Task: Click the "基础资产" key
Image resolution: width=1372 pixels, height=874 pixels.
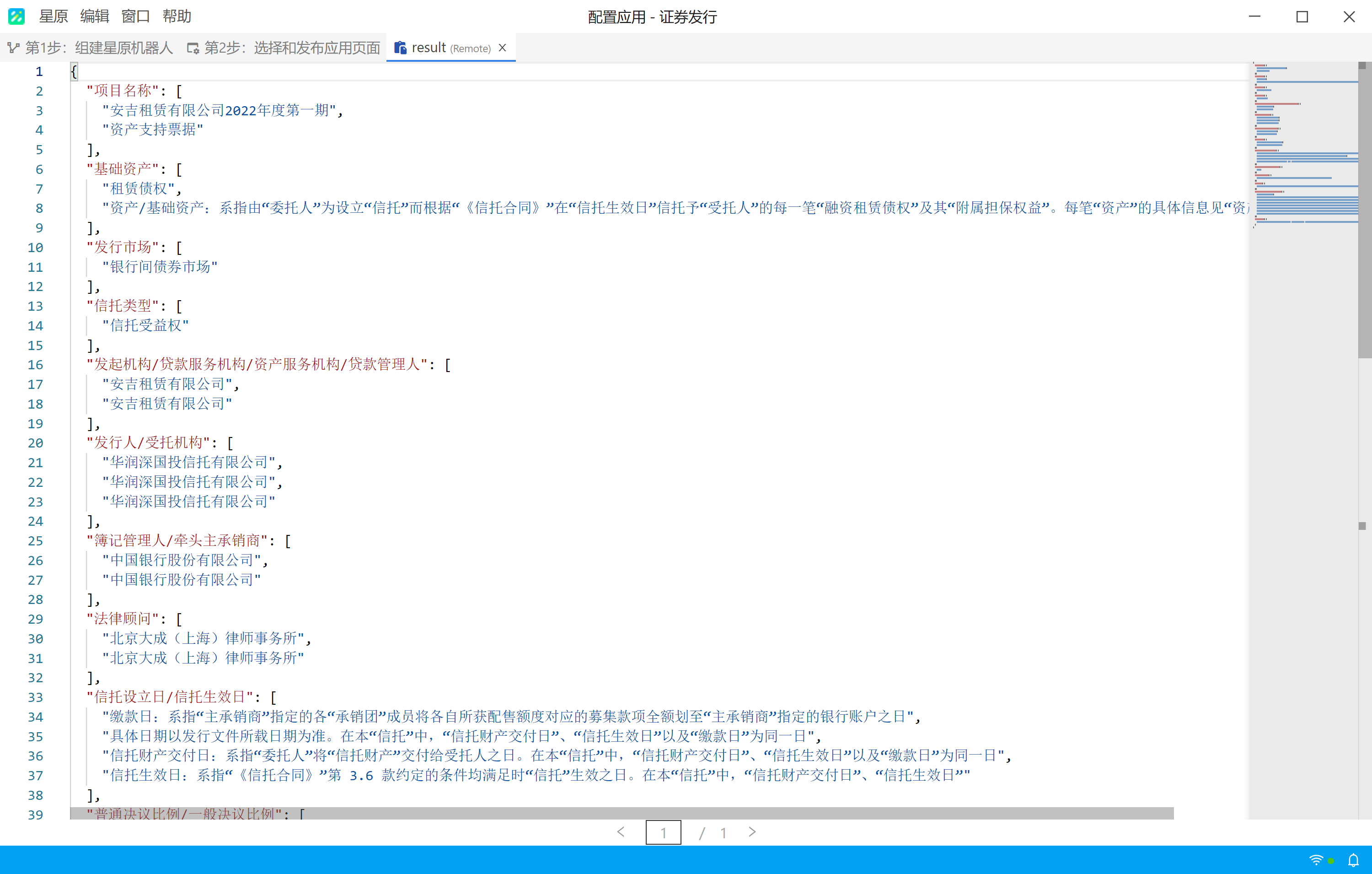Action: coord(122,169)
